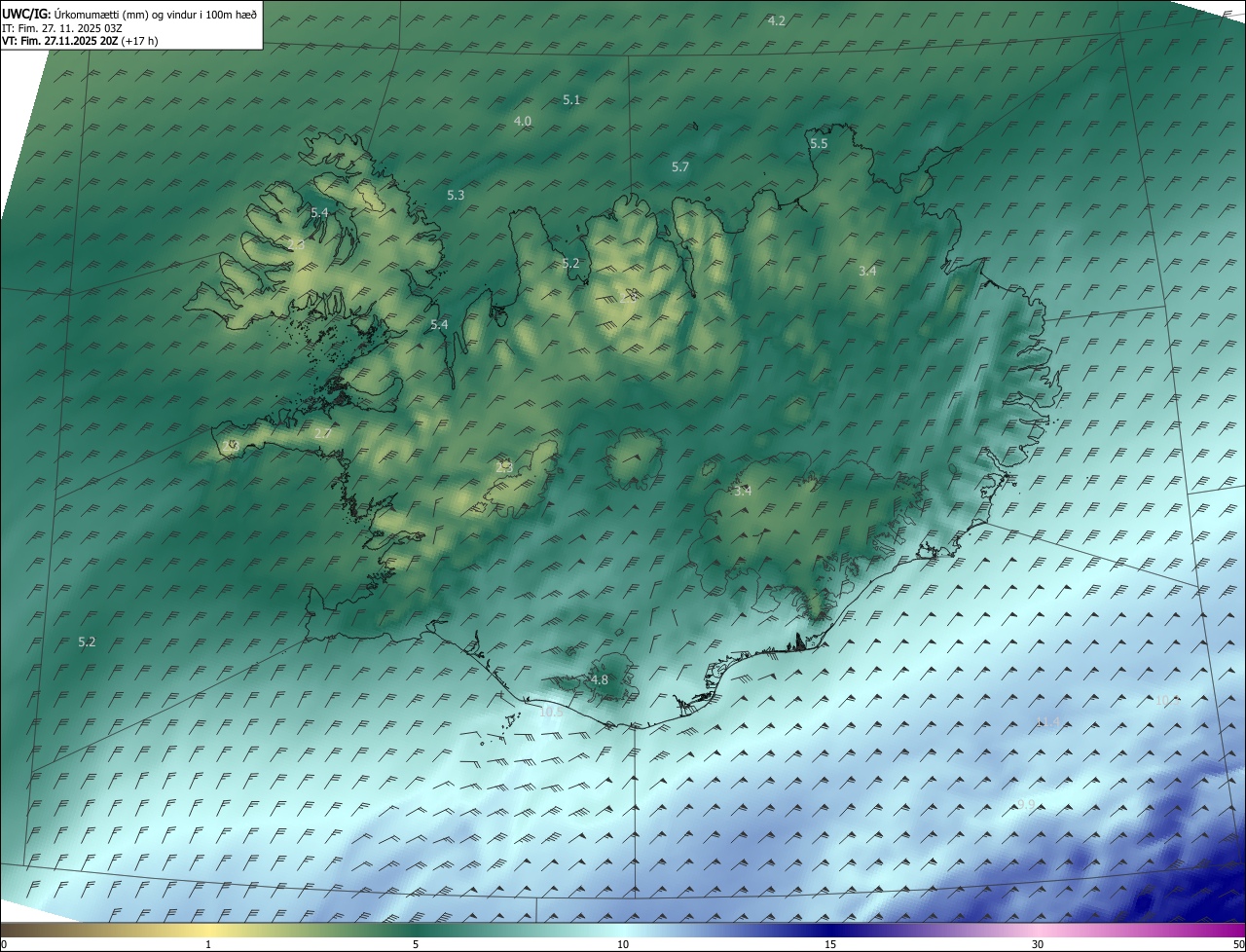Click the 4.2 value label on the map
The width and height of the screenshot is (1246, 952).
coord(777,20)
